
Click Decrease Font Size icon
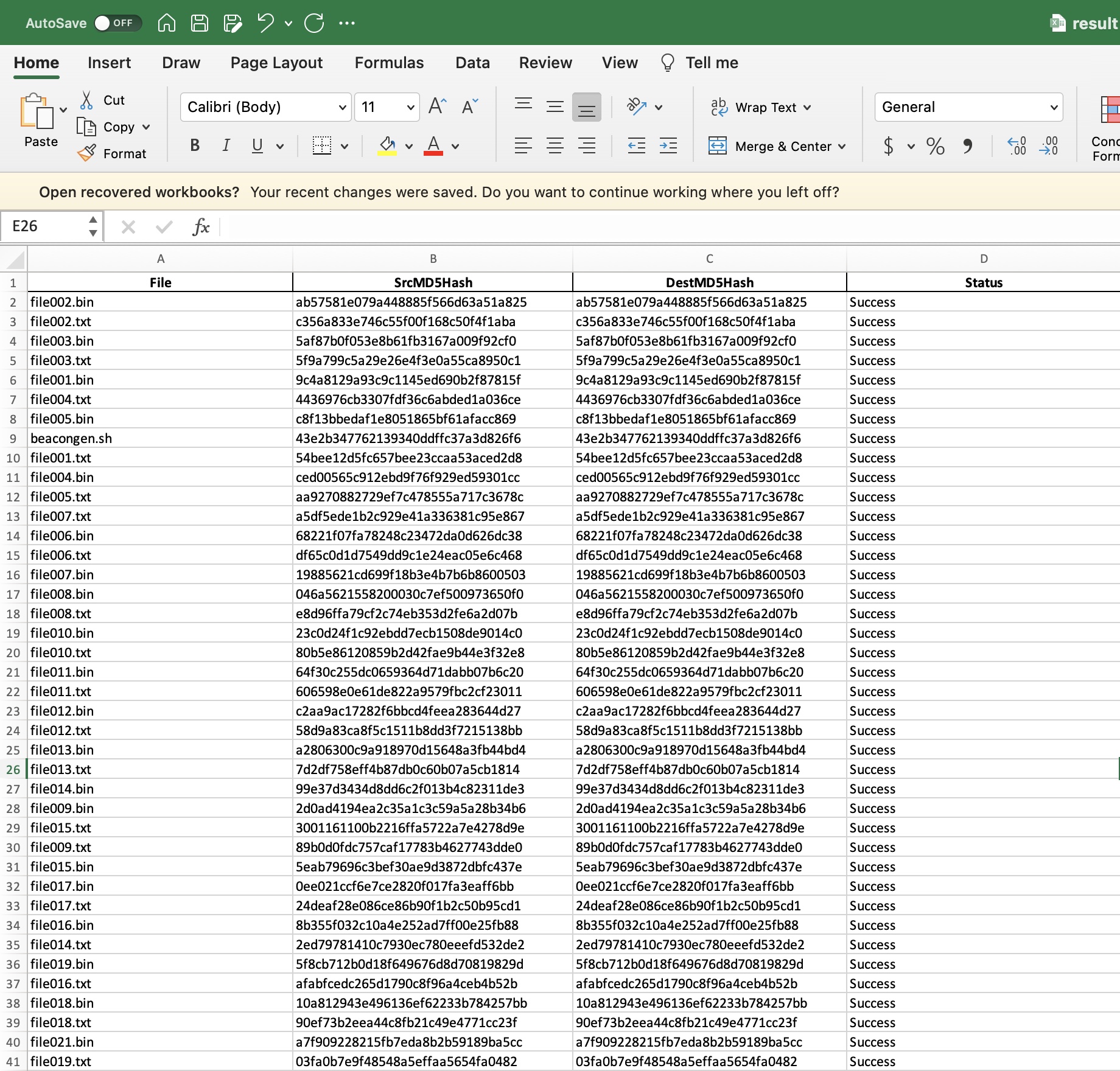pyautogui.click(x=470, y=106)
